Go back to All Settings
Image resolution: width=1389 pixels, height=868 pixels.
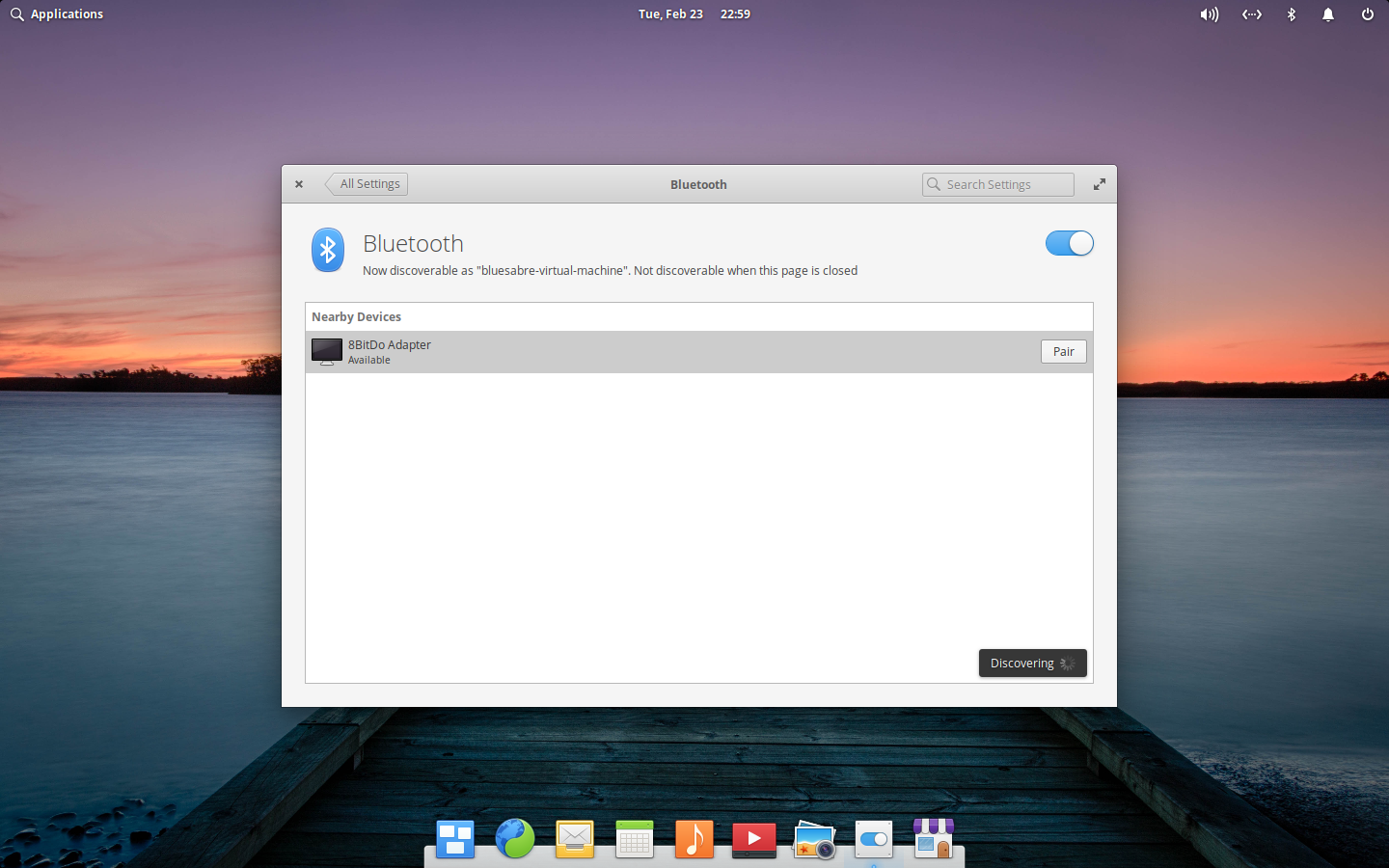pos(367,183)
